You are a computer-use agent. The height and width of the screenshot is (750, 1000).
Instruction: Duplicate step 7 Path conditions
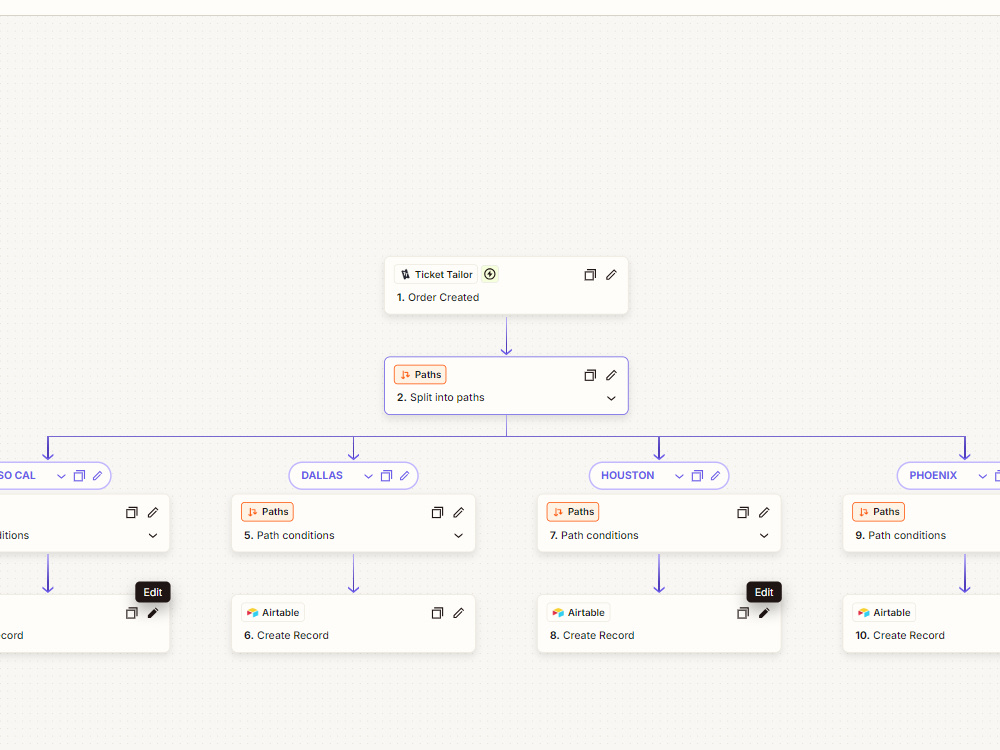click(742, 513)
